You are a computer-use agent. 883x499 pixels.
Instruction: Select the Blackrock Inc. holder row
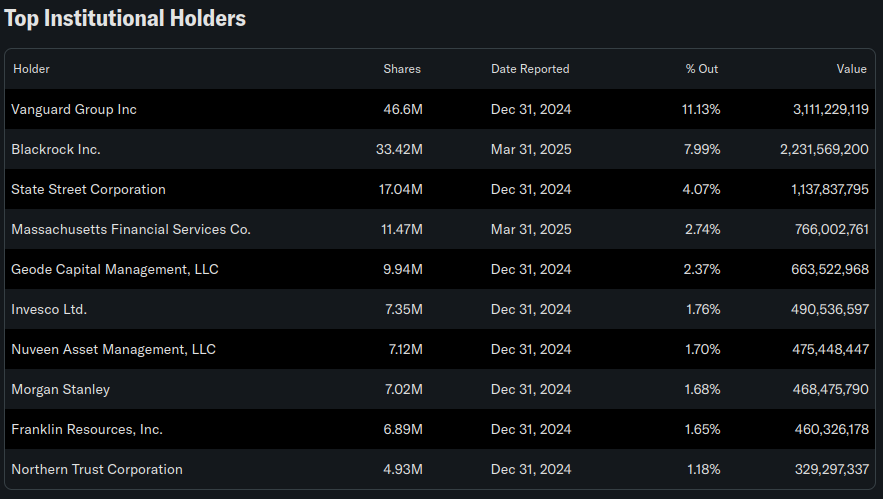440,149
